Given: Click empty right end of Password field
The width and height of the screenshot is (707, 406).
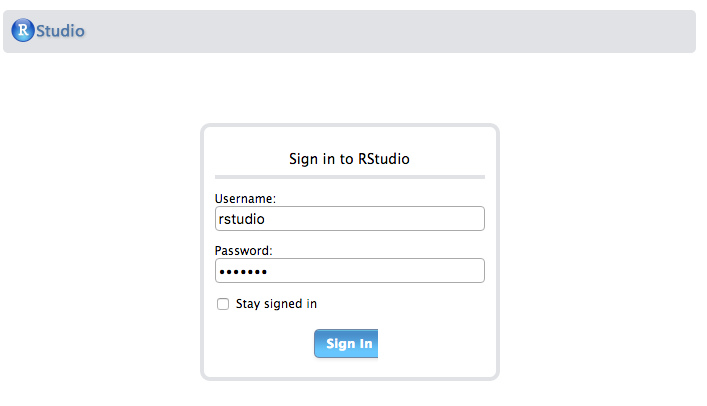Looking at the screenshot, I should coord(440,270).
